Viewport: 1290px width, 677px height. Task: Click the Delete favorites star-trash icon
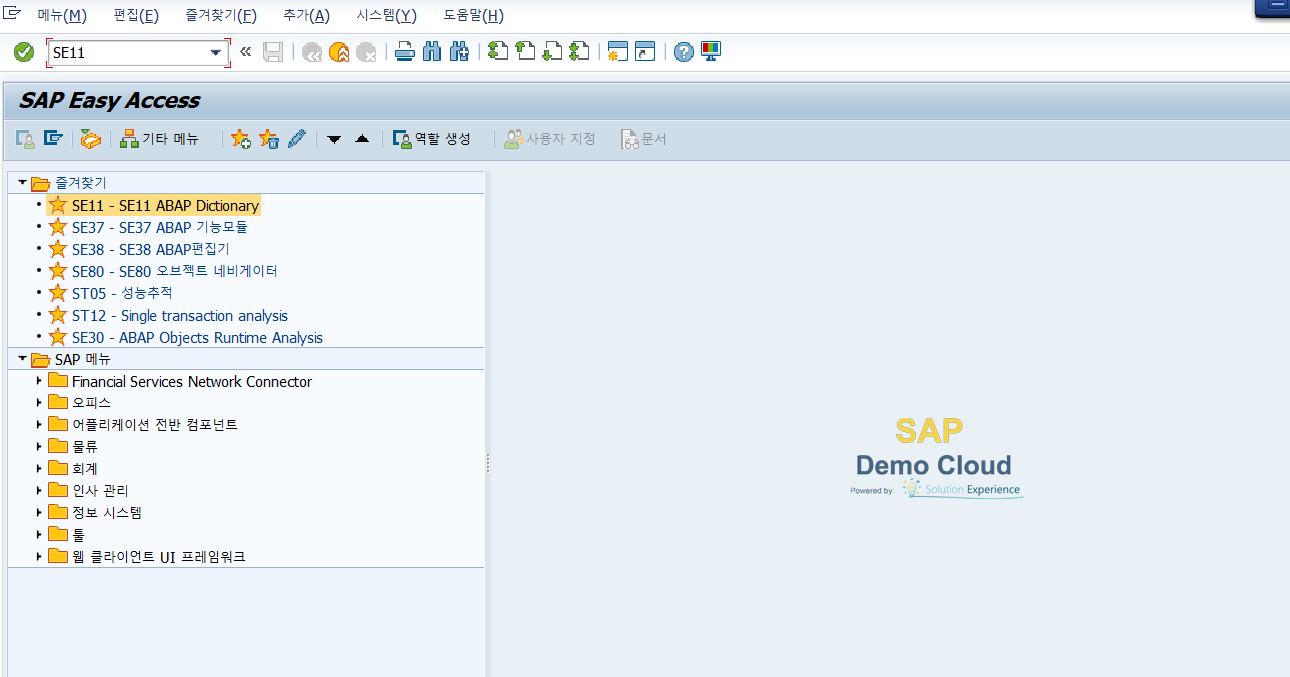[269, 139]
